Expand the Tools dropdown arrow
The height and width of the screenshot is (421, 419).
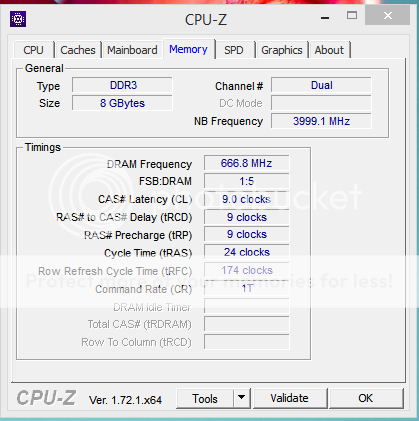tap(242, 398)
